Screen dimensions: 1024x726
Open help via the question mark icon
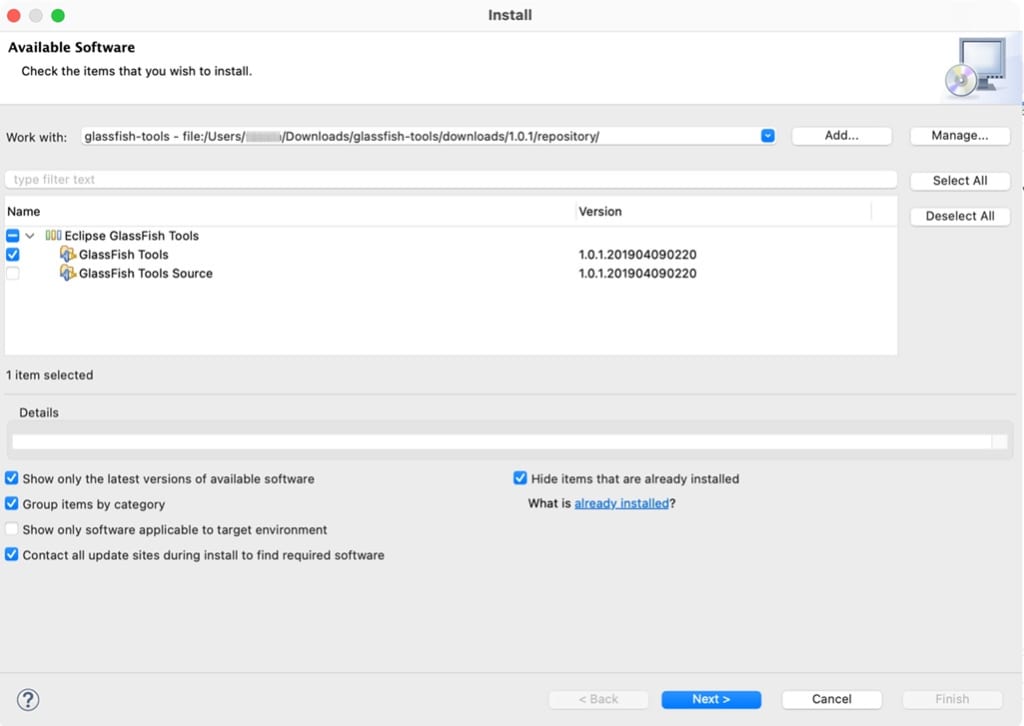point(28,700)
